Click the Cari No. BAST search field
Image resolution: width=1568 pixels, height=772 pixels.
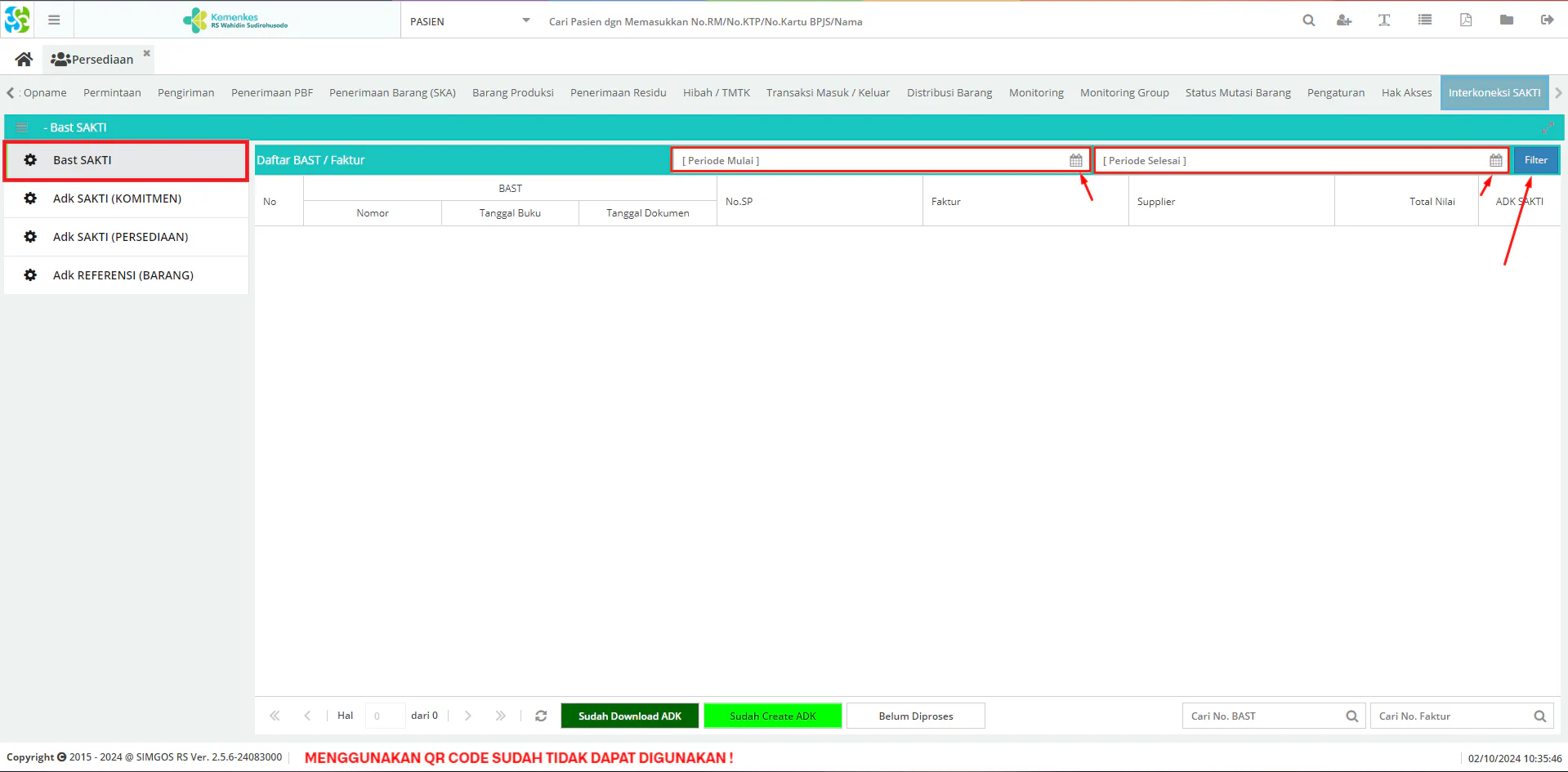[x=1264, y=716]
